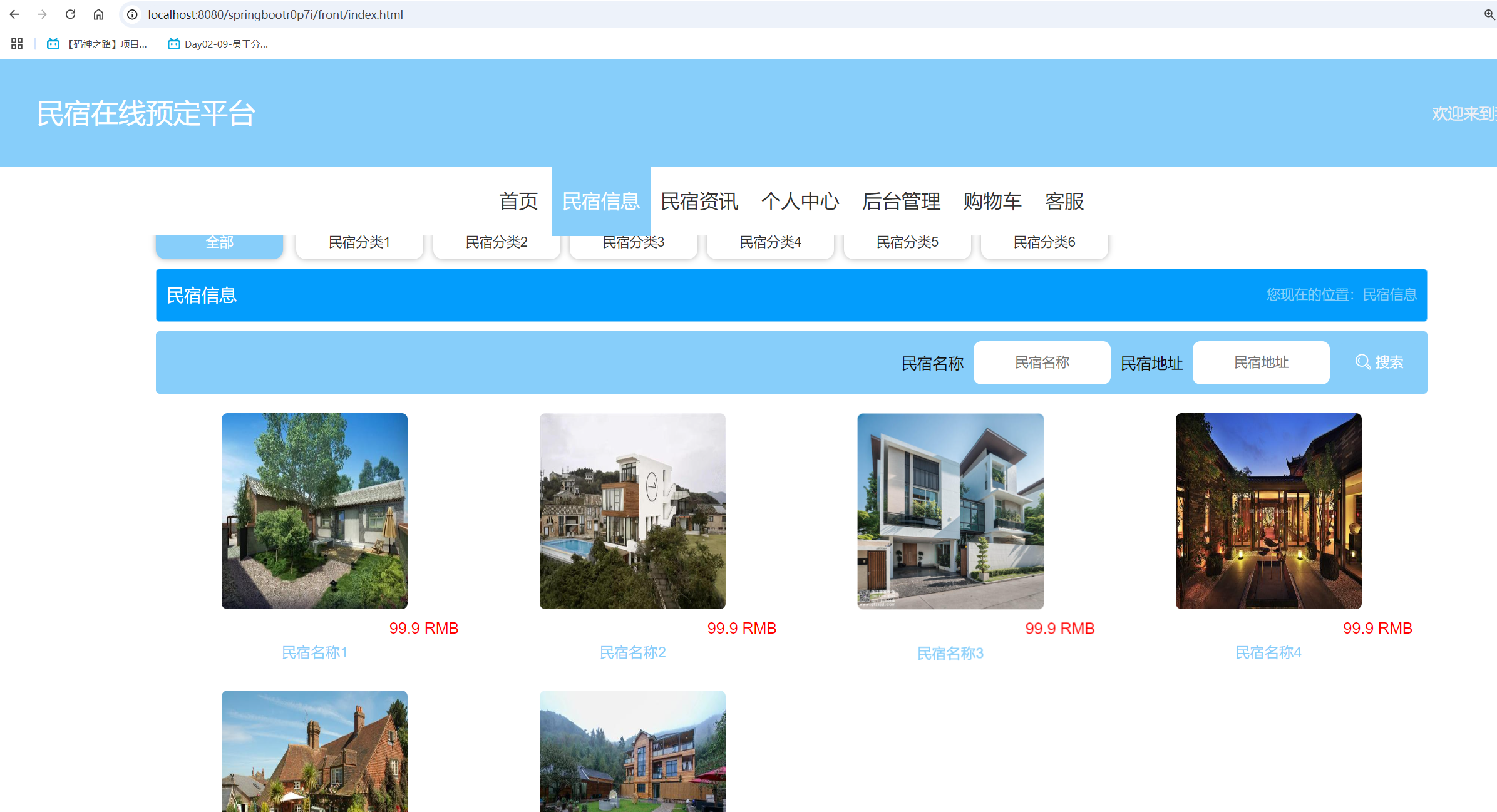Switch to the 首页 tab
The width and height of the screenshot is (1497, 812).
click(518, 202)
